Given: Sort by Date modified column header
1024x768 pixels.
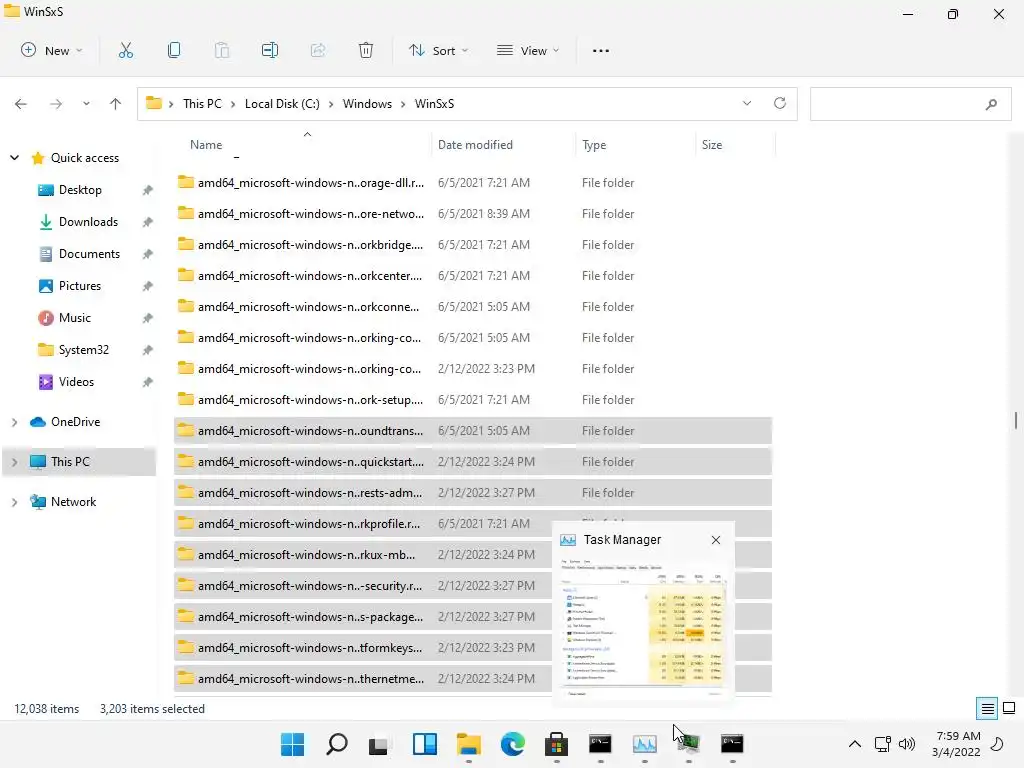Looking at the screenshot, I should coord(475,144).
